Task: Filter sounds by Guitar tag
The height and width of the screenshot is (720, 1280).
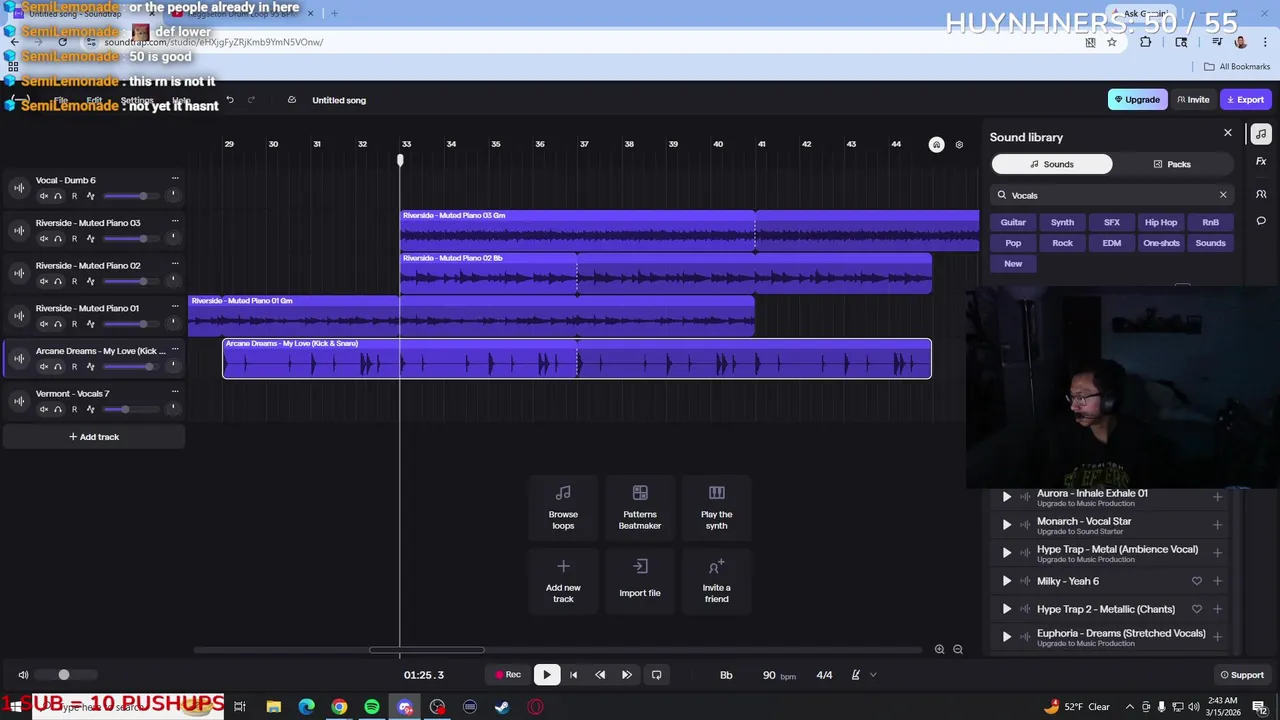Action: click(x=1013, y=222)
